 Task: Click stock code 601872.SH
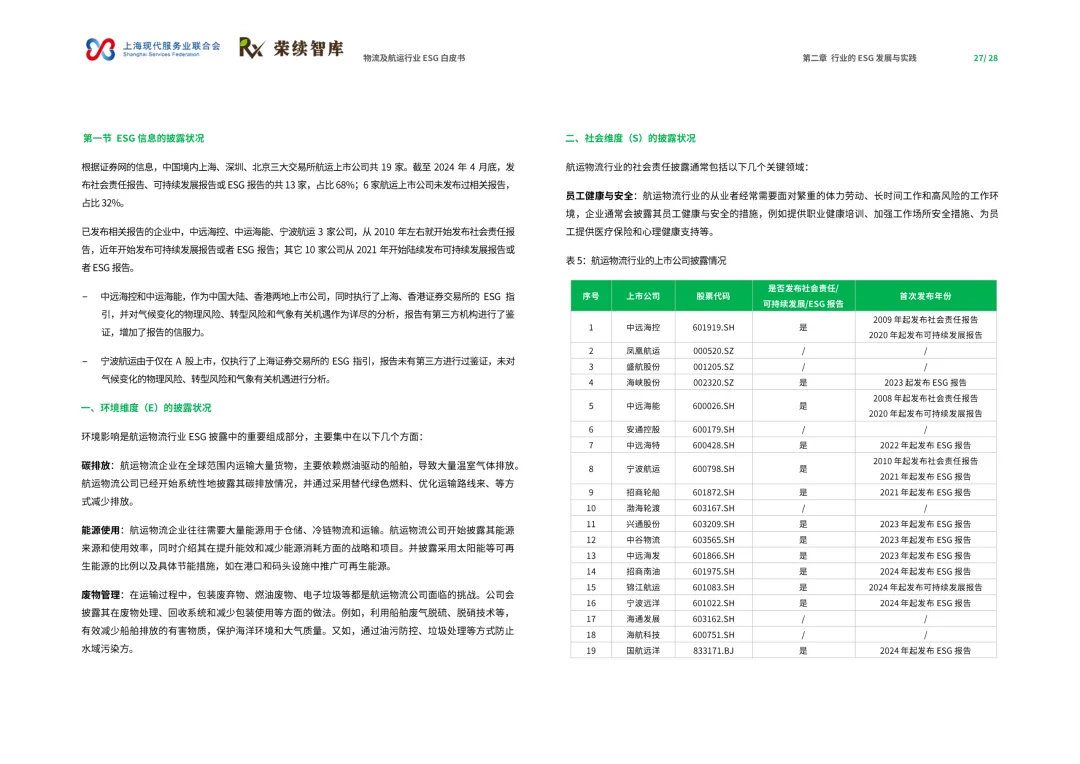click(713, 493)
